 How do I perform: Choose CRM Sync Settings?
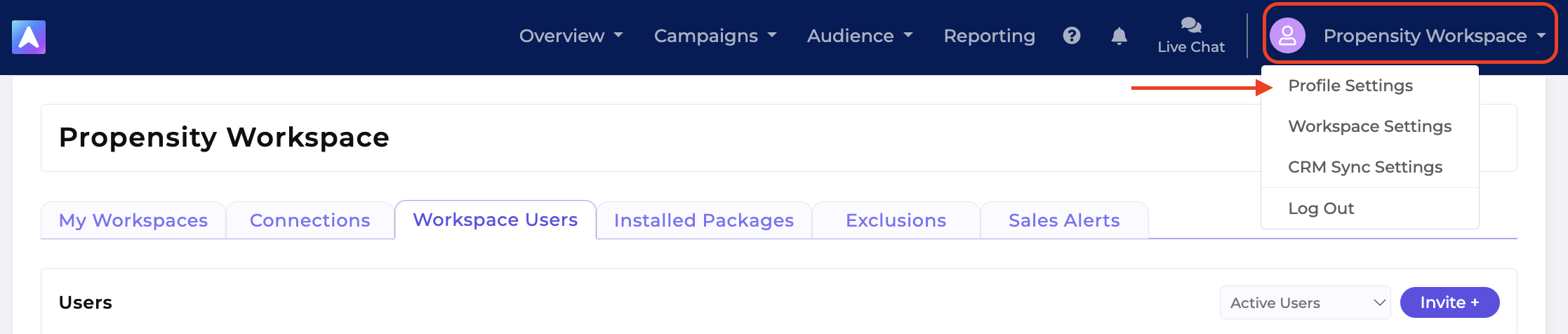[1365, 167]
